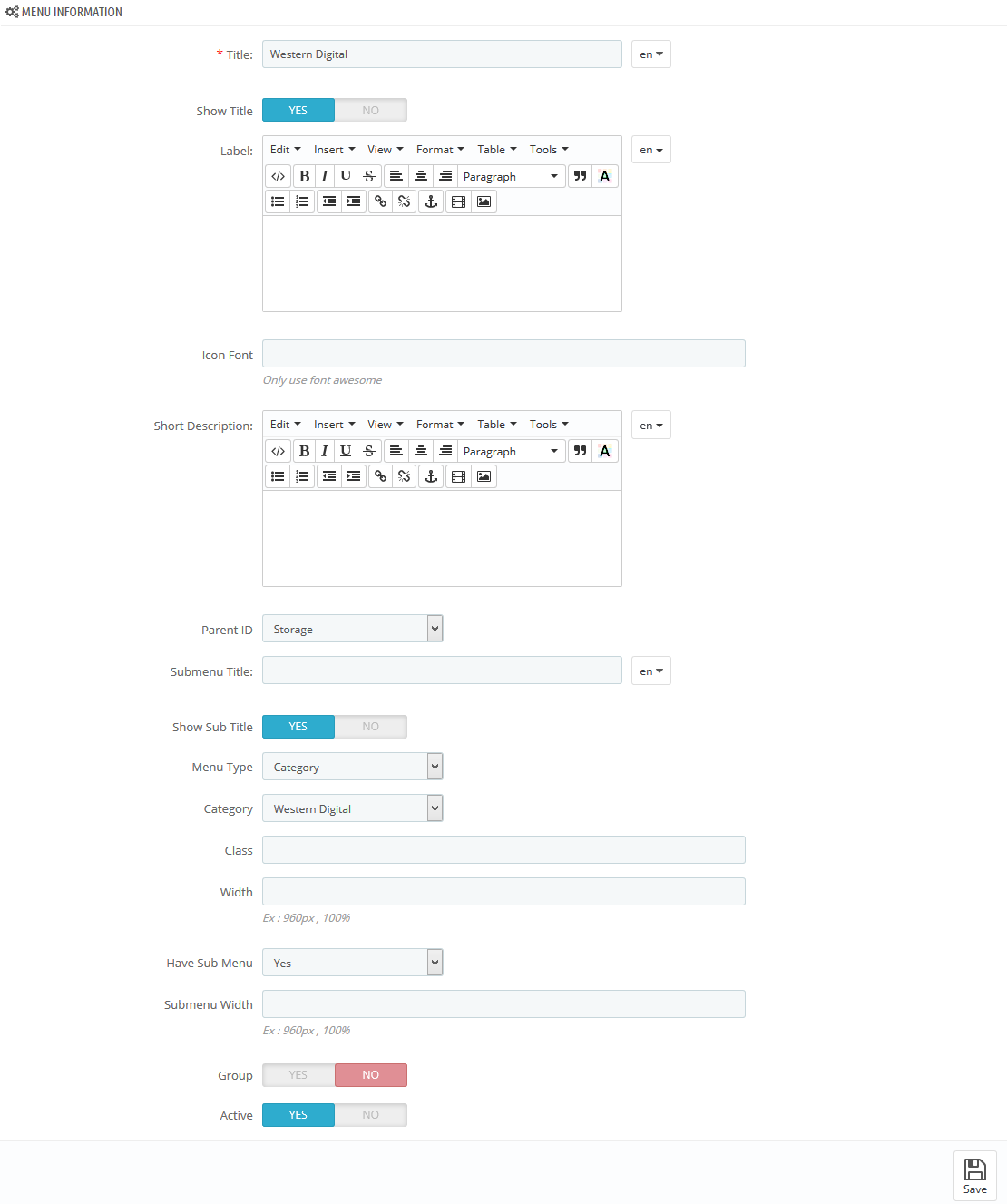Click blockquote icon in Label editor
Viewport: 1007px width, 1204px height.
581,176
